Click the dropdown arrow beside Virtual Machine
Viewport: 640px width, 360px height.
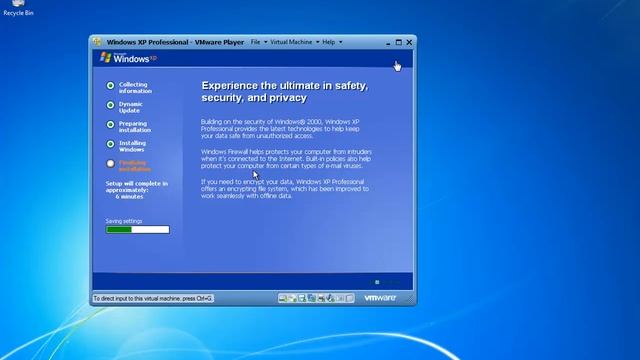318,42
